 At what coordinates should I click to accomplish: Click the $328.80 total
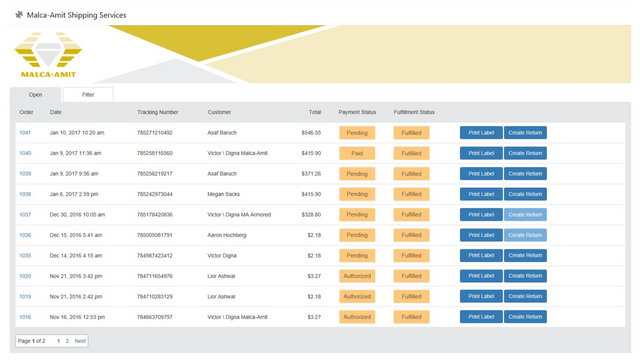(x=311, y=214)
